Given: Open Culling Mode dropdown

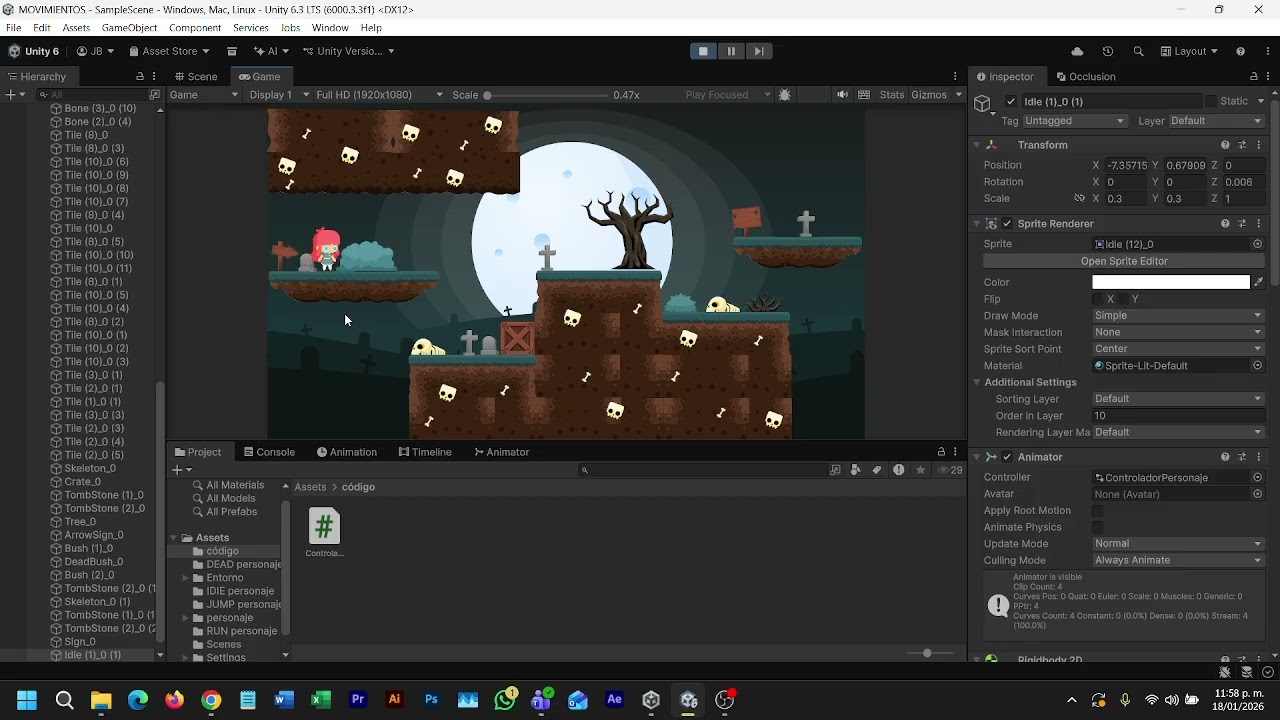Looking at the screenshot, I should tap(1178, 561).
